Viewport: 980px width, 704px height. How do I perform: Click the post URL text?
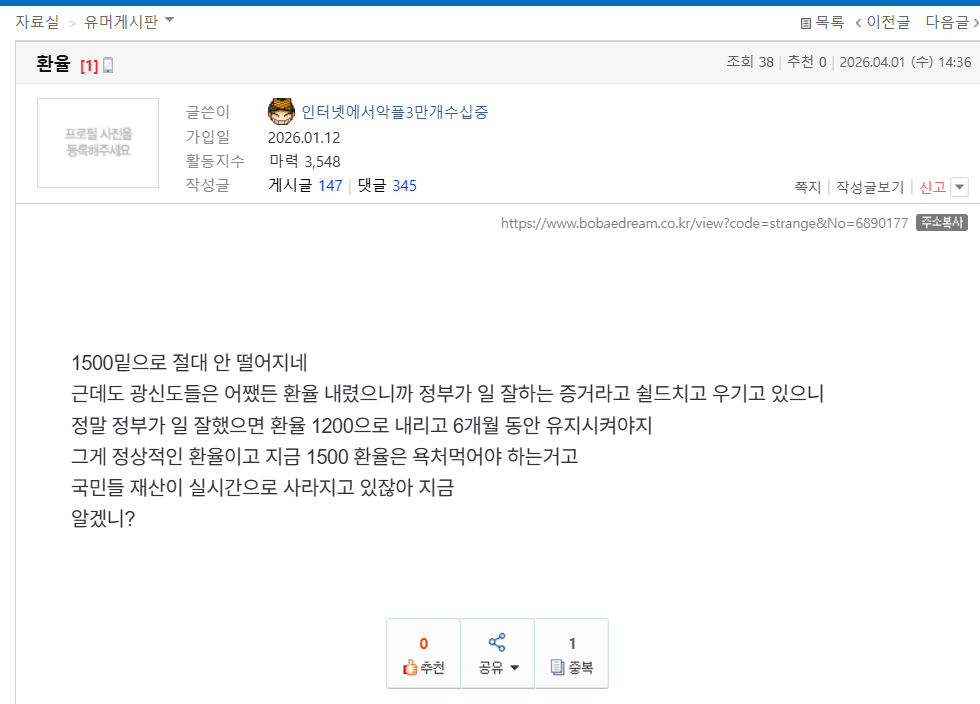[x=704, y=223]
